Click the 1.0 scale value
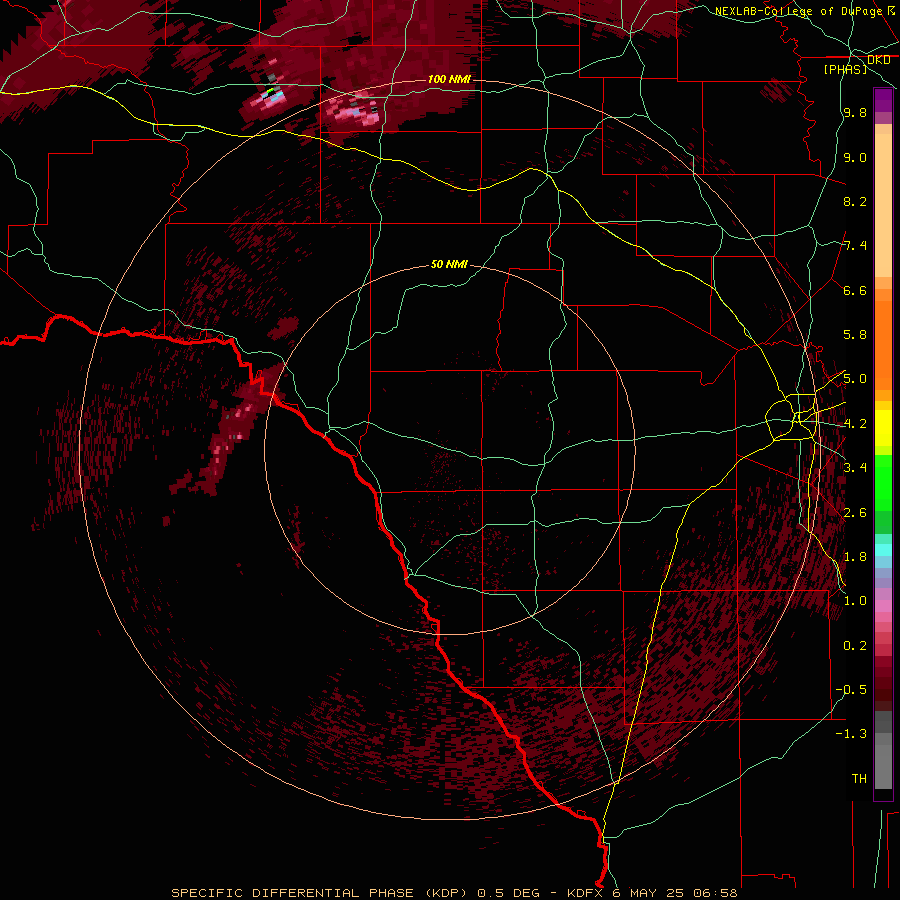 tap(855, 601)
